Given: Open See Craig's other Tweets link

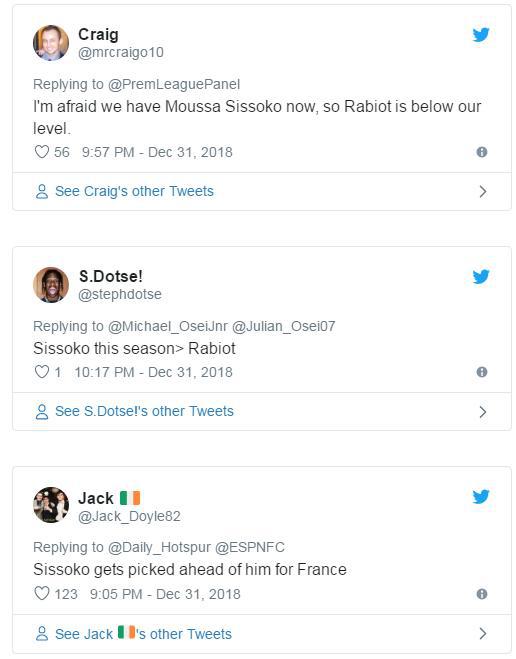Looking at the screenshot, I should point(134,191).
